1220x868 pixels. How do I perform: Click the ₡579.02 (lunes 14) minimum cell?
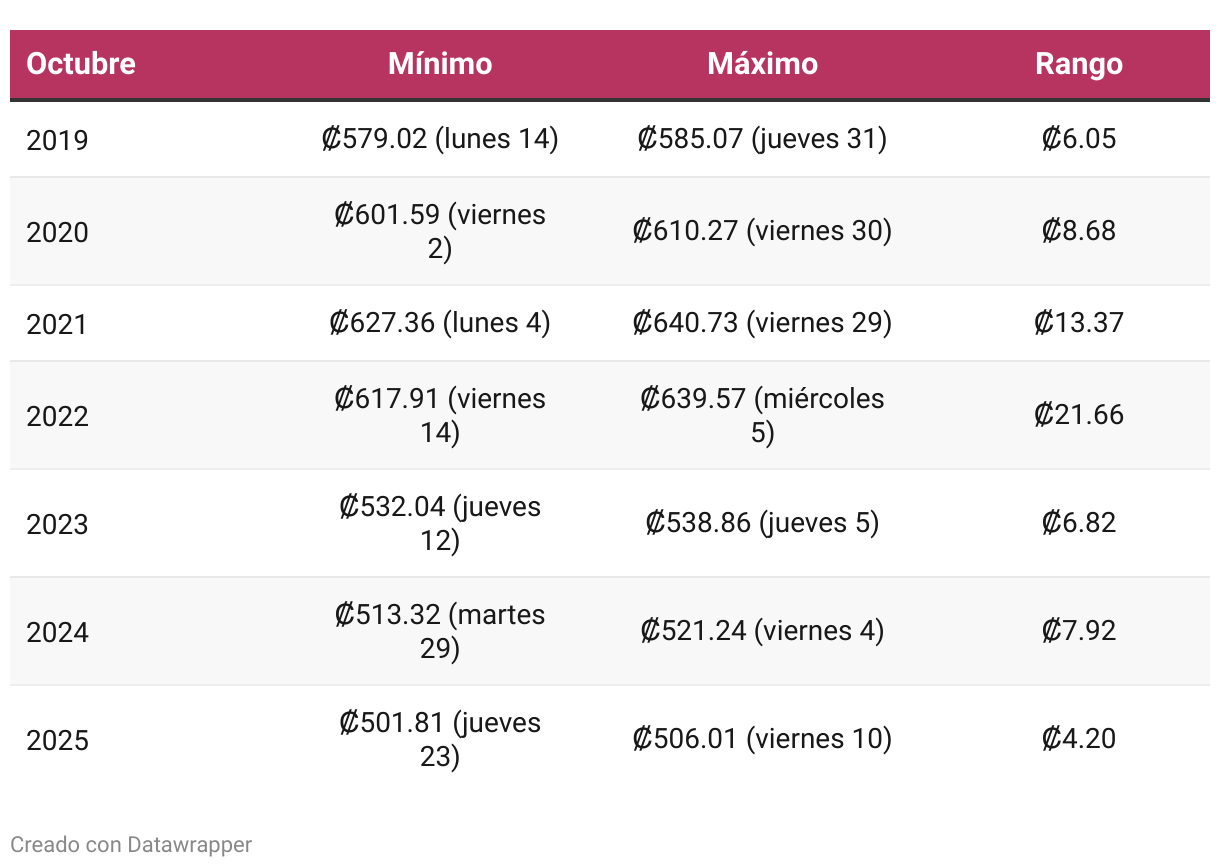(x=440, y=139)
